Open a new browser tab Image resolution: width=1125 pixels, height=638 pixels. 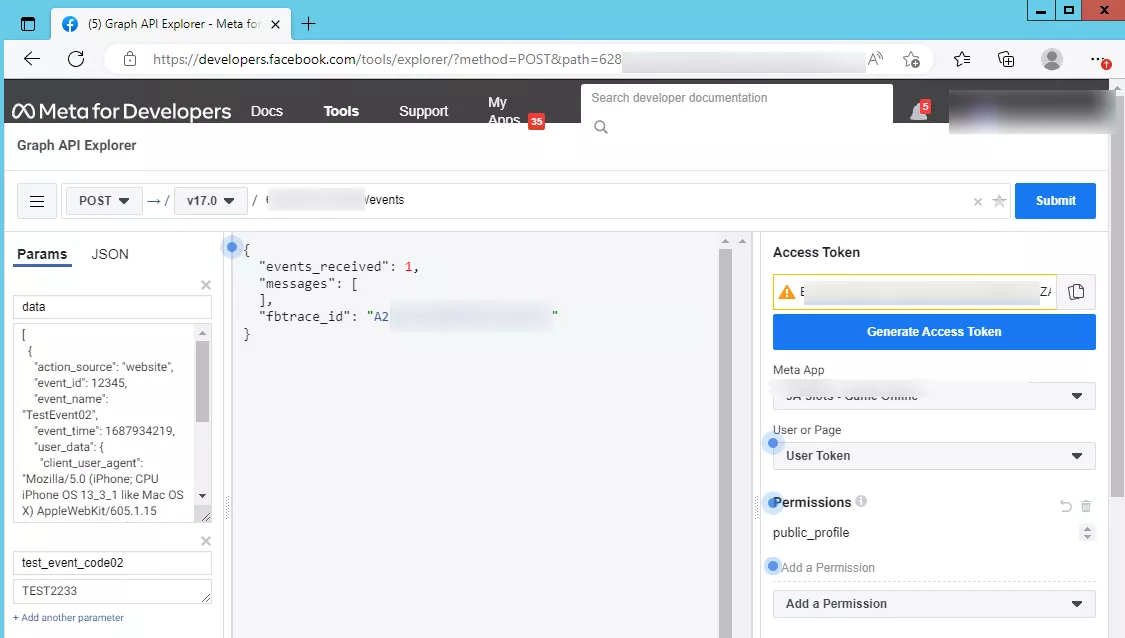point(309,24)
